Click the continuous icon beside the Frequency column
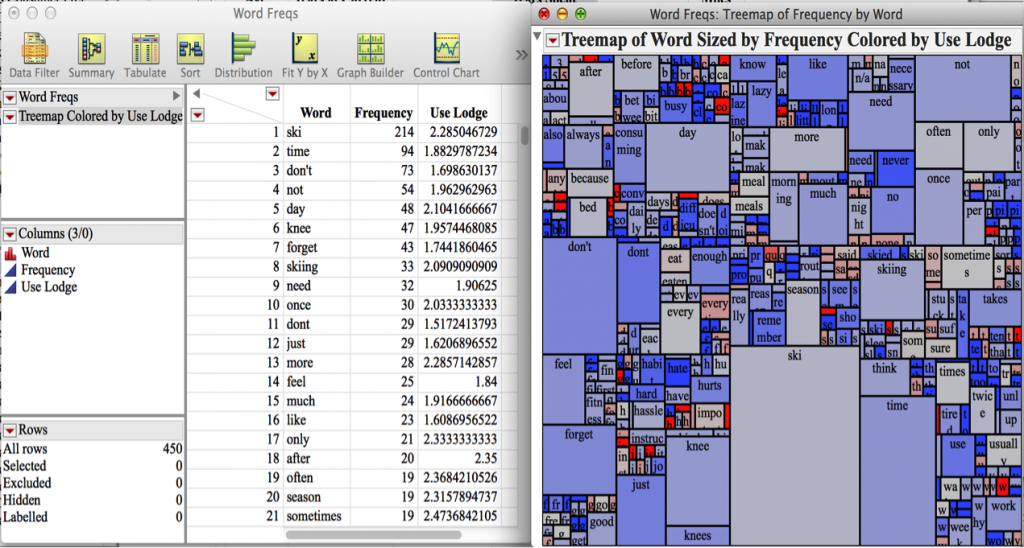 [x=10, y=270]
